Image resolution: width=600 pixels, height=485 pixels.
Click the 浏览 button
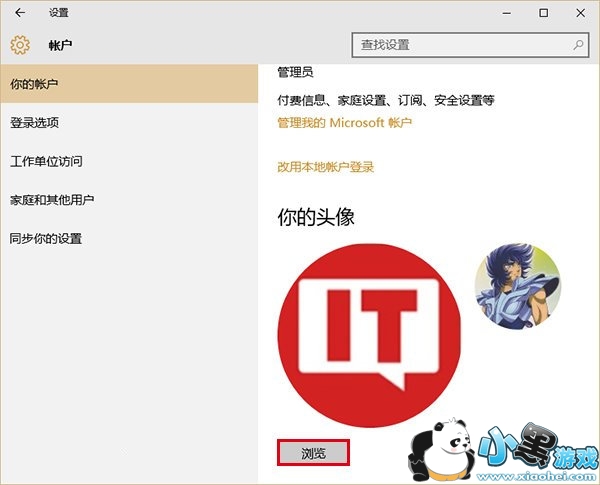313,453
